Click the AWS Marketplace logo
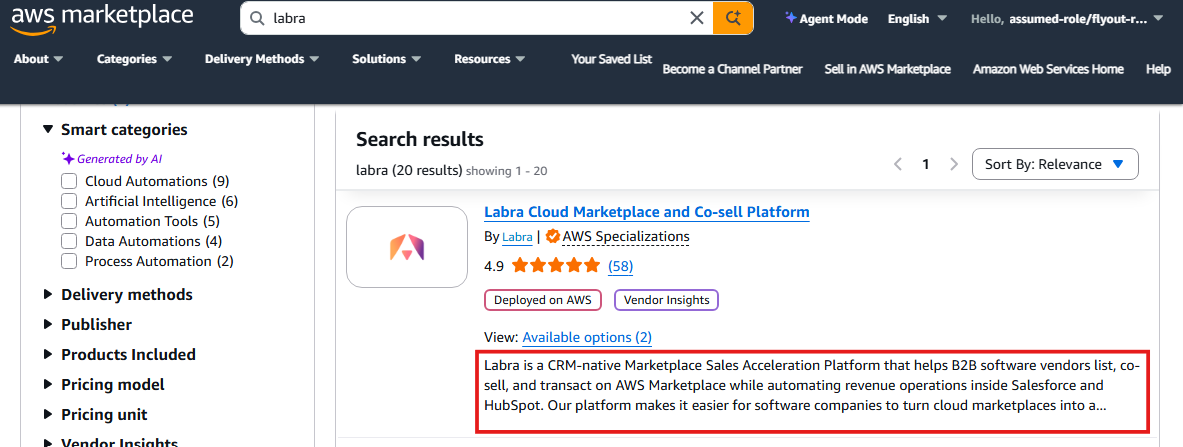This screenshot has height=447, width=1183. click(102, 19)
